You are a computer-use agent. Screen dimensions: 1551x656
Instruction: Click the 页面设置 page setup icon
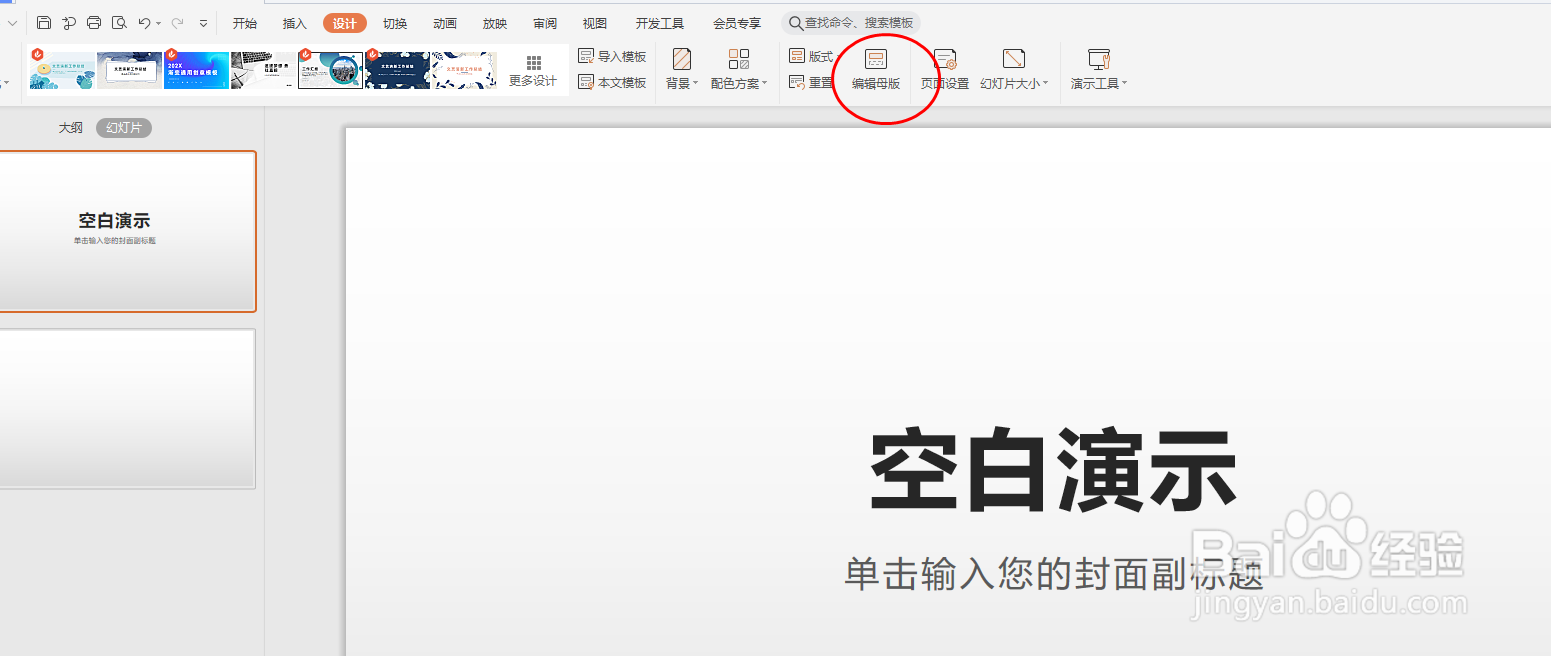945,60
